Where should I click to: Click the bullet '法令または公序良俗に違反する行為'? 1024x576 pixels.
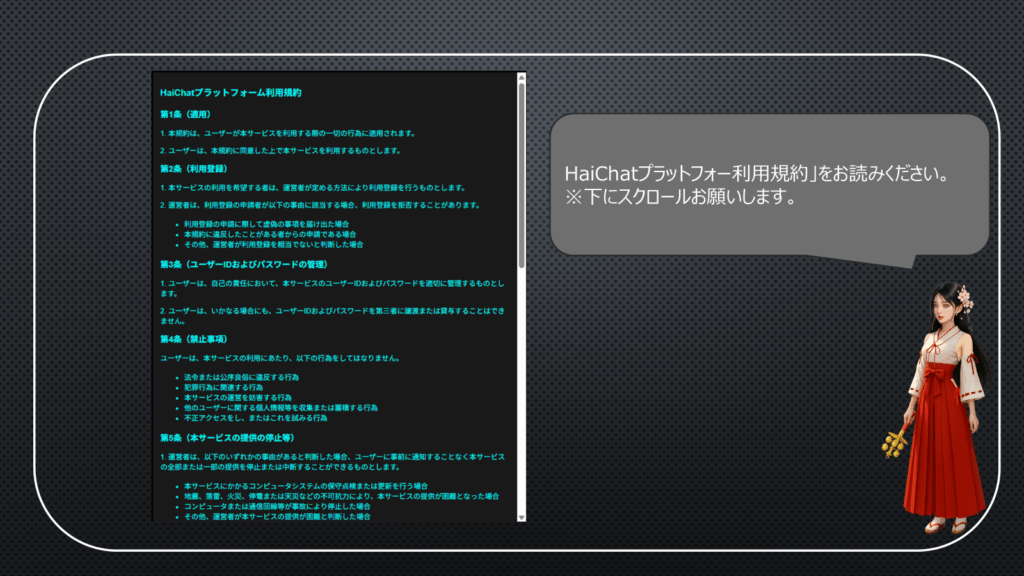[241, 377]
